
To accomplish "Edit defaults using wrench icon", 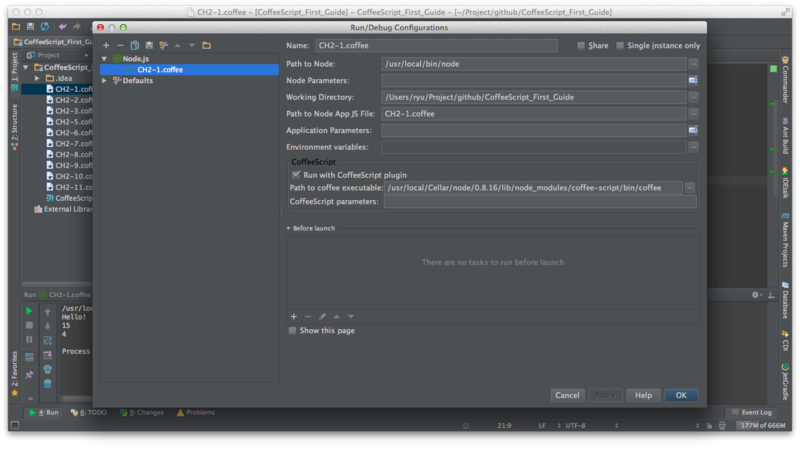I will [x=163, y=45].
